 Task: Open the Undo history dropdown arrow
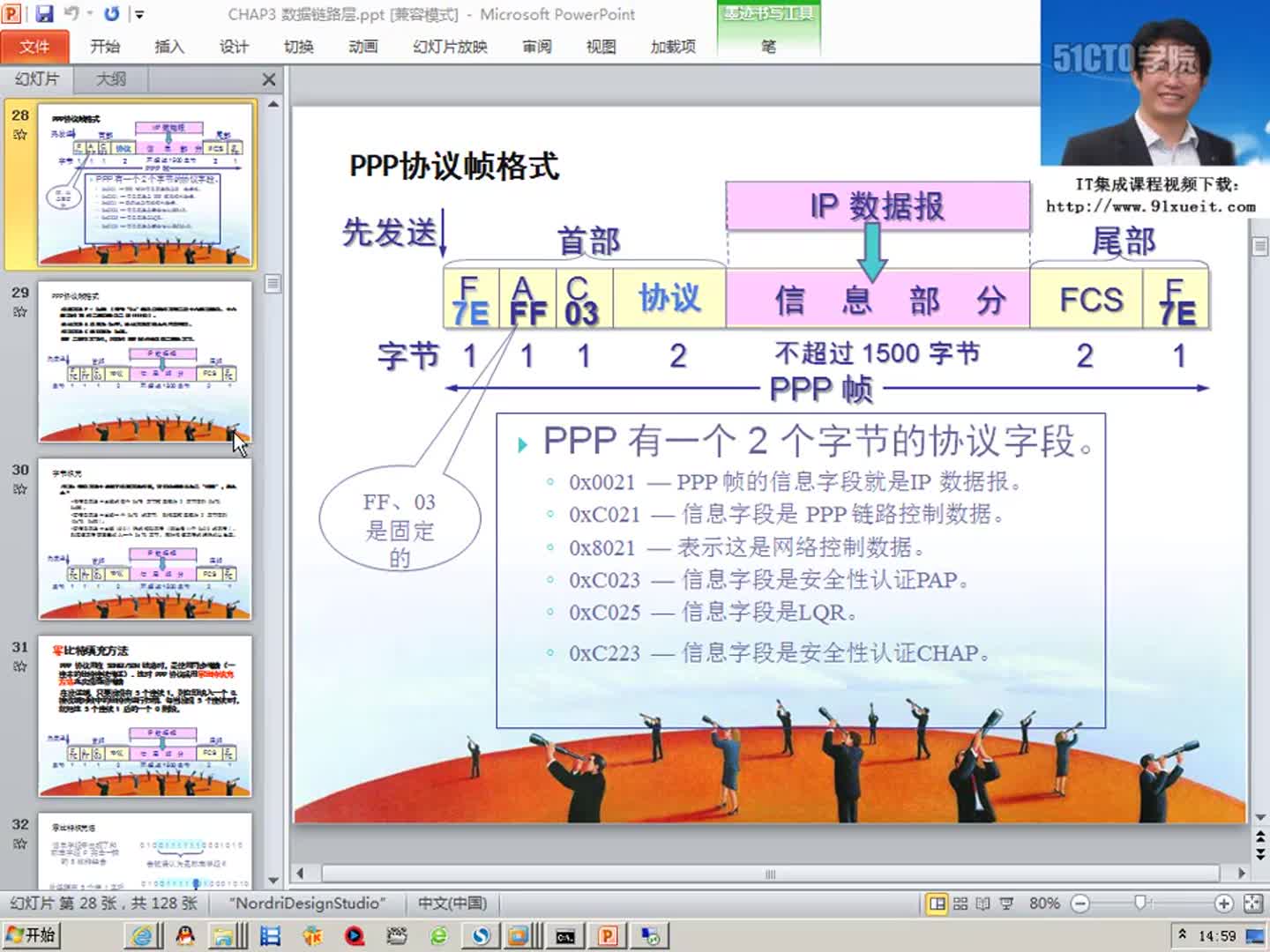pyautogui.click(x=89, y=14)
